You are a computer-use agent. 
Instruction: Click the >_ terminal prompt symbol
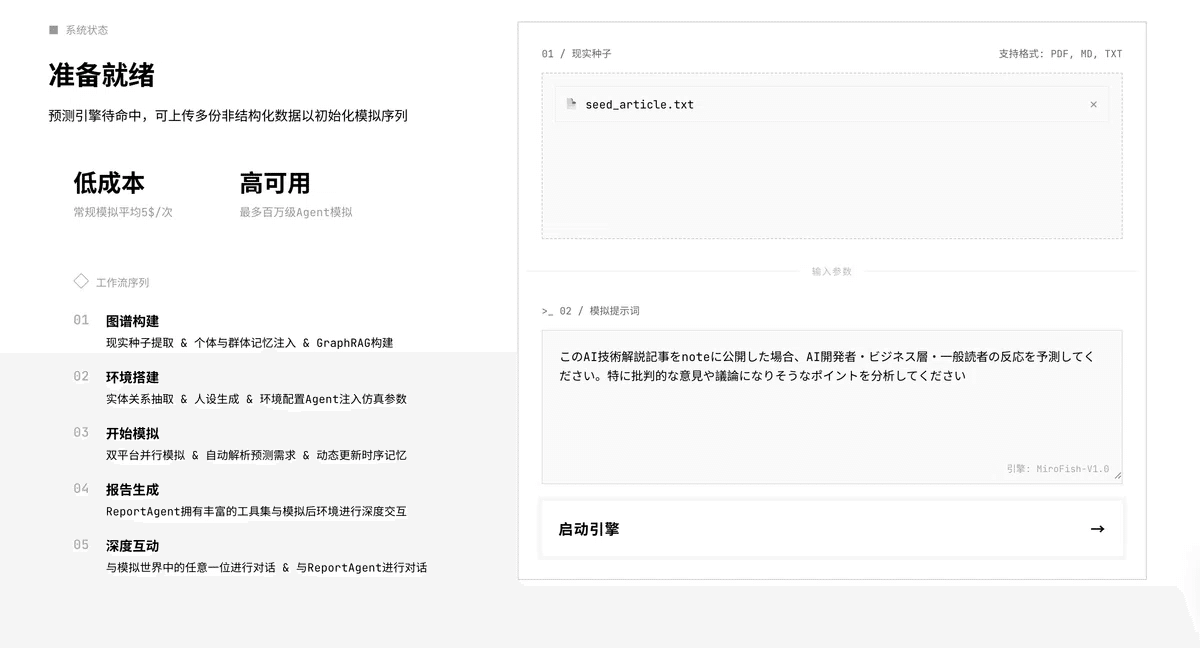click(x=547, y=311)
